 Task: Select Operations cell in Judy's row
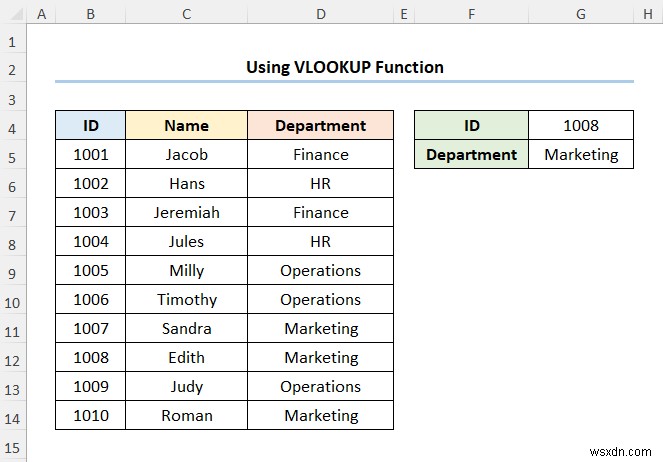point(321,386)
